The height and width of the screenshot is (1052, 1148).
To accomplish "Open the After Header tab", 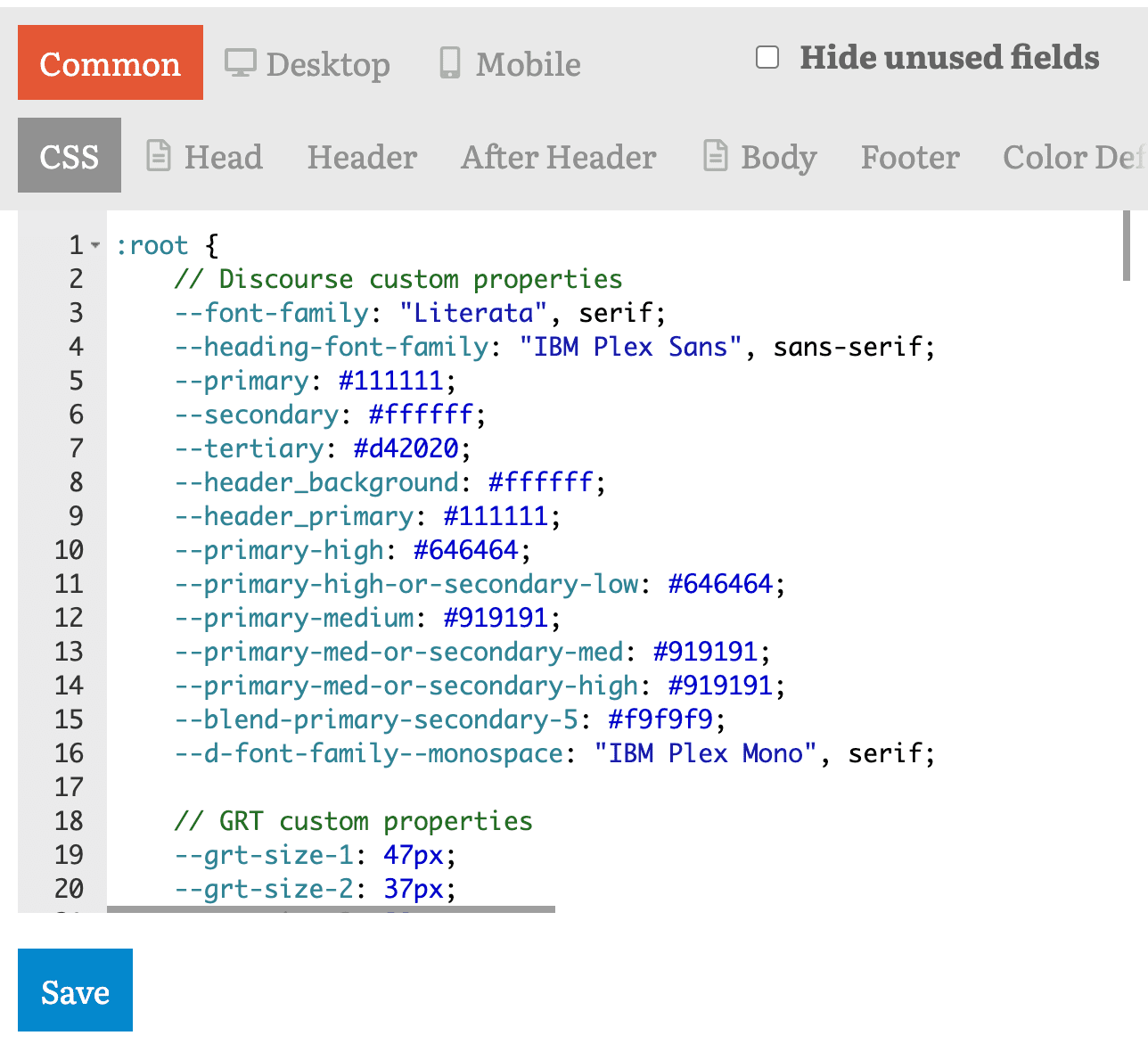I will [x=559, y=157].
